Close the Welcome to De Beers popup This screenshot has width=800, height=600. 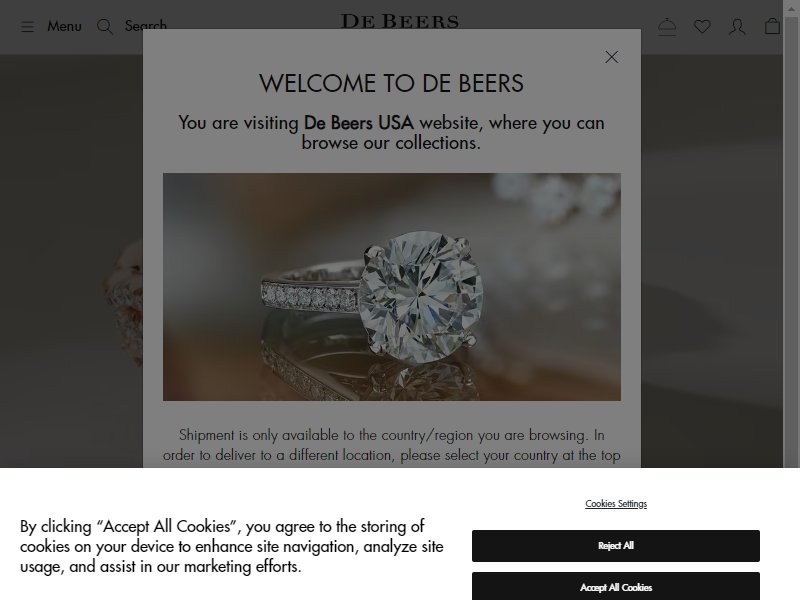pos(612,57)
